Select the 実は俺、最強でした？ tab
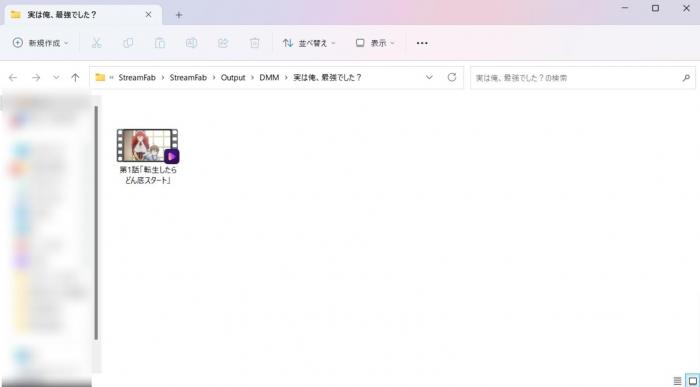Viewport: 700px width, 387px height. coord(84,15)
